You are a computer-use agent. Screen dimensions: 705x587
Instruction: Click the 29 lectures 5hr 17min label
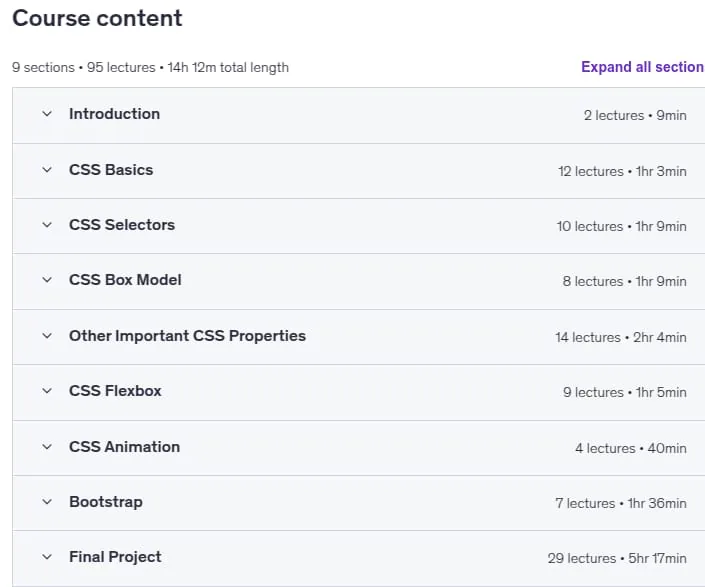(617, 558)
